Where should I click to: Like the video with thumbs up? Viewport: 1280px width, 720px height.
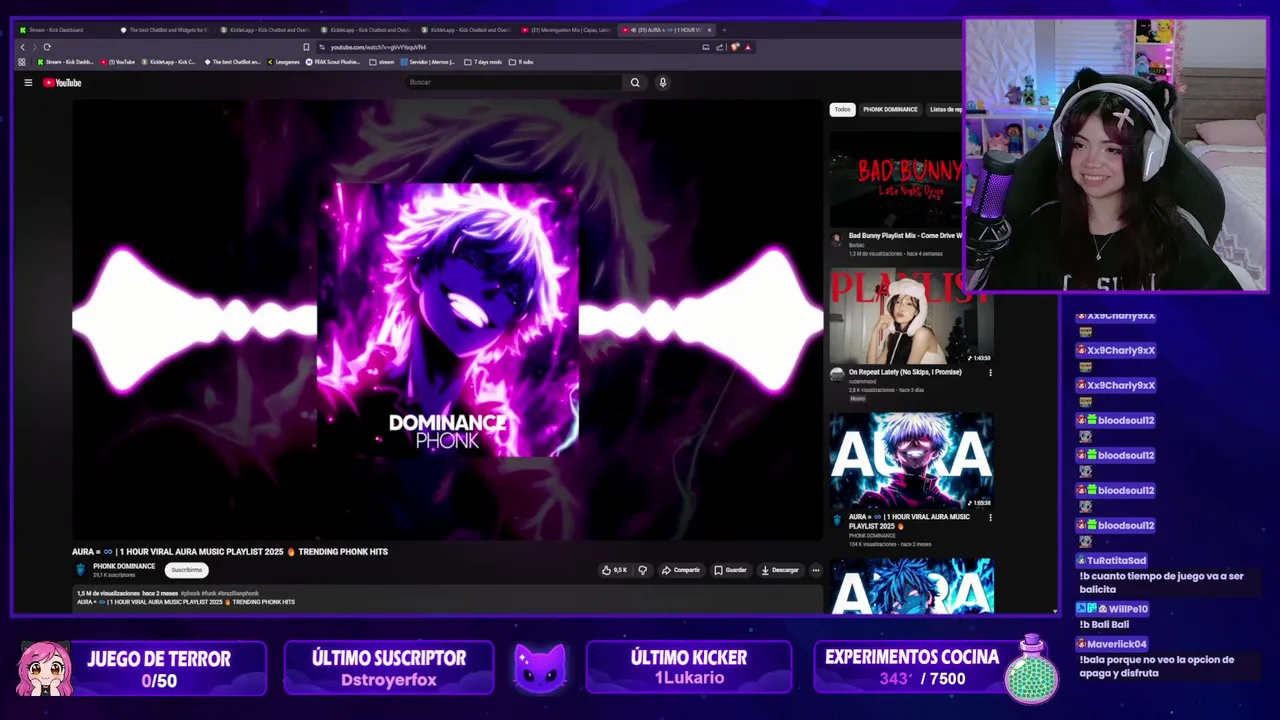[x=614, y=570]
